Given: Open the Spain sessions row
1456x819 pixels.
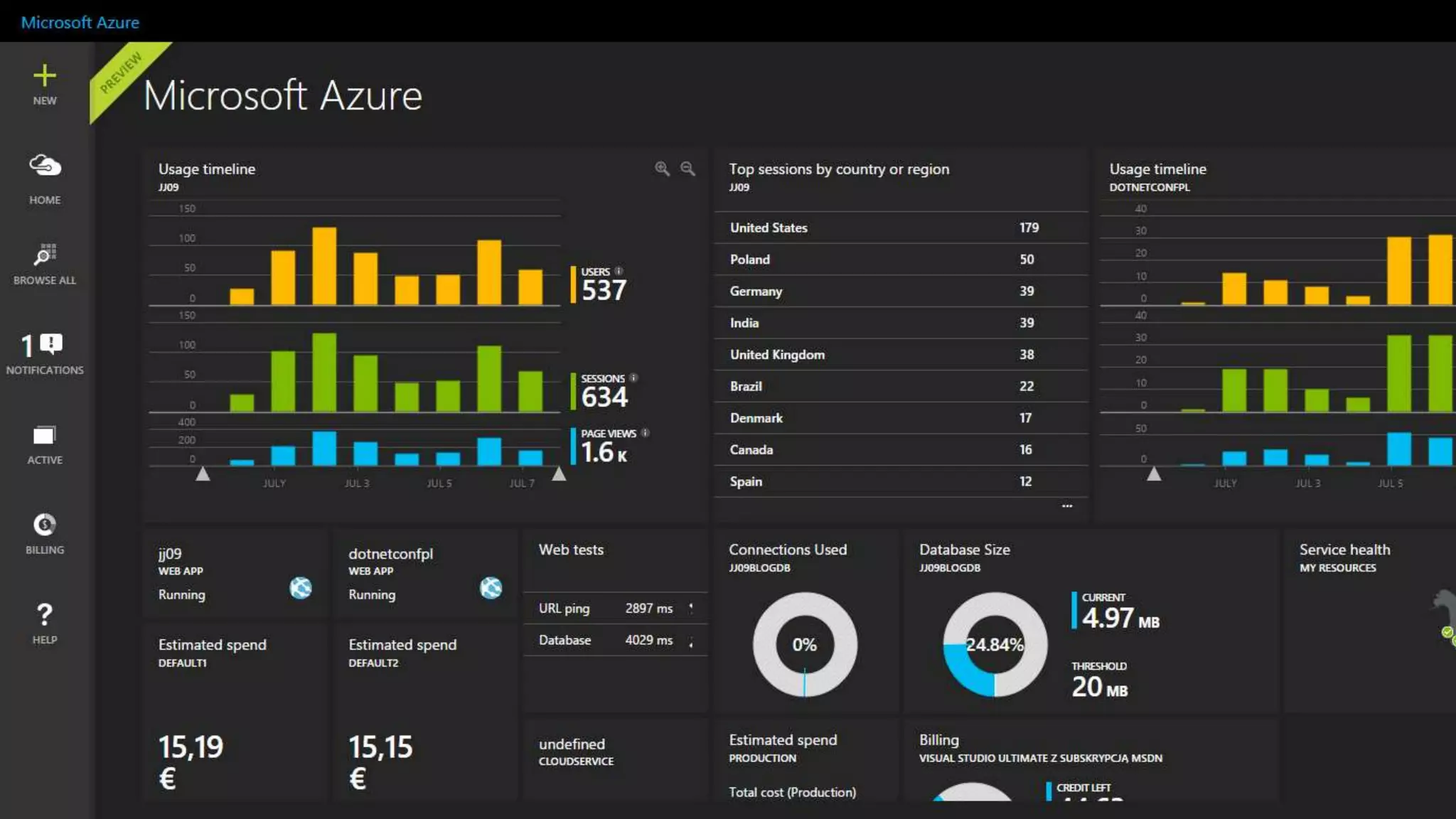Looking at the screenshot, I should click(901, 481).
